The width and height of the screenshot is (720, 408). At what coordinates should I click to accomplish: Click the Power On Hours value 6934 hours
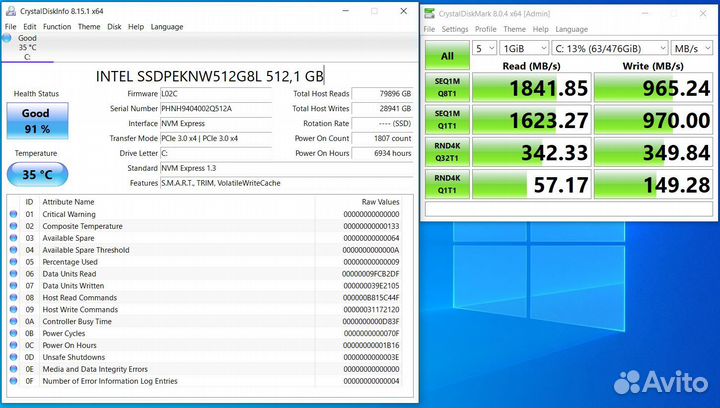click(382, 153)
